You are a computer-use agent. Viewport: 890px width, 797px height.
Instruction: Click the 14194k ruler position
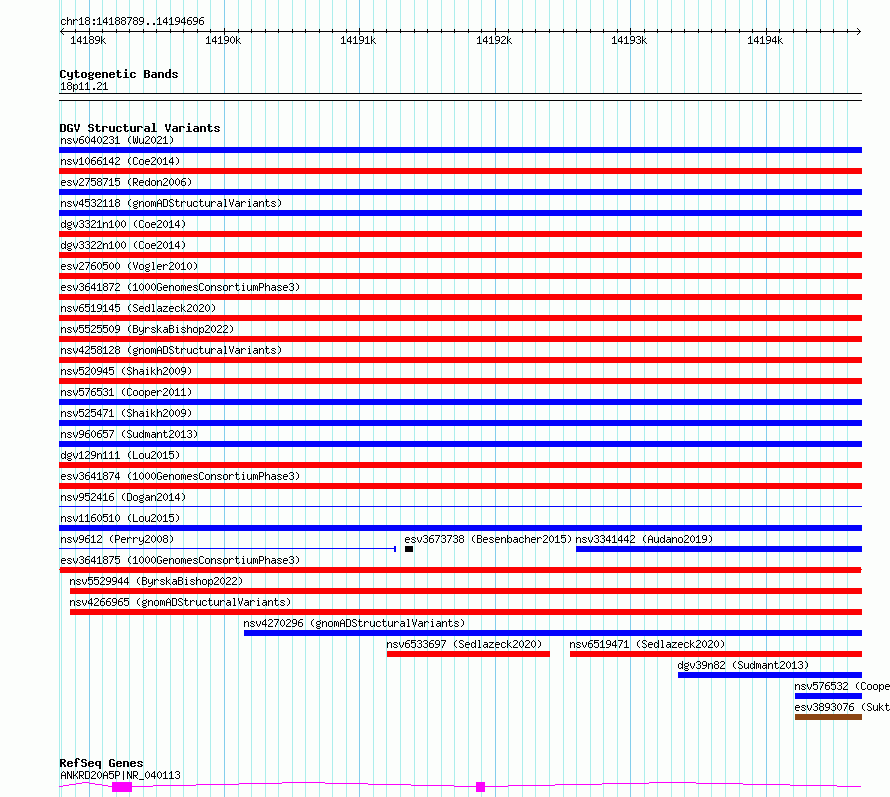point(765,40)
